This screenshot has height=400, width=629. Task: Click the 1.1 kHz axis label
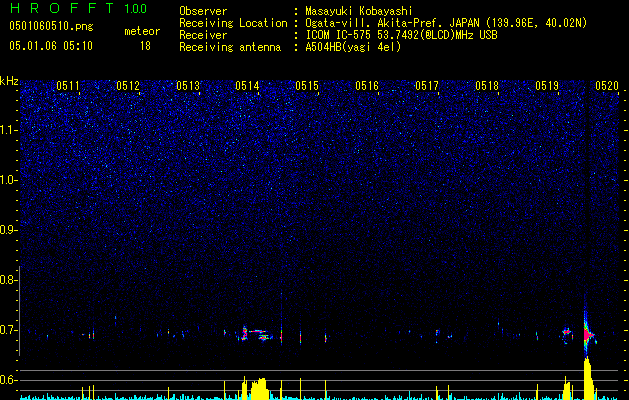click(8, 130)
